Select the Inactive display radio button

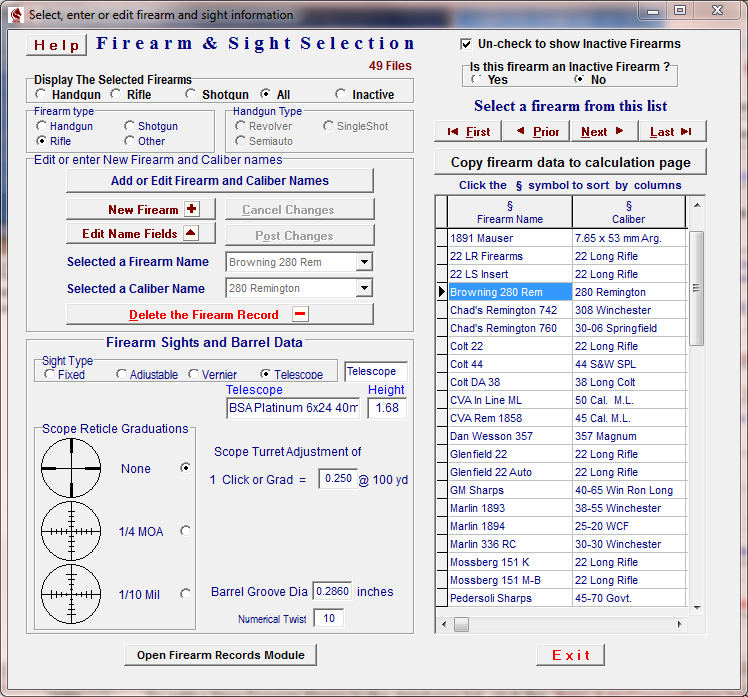[x=340, y=94]
